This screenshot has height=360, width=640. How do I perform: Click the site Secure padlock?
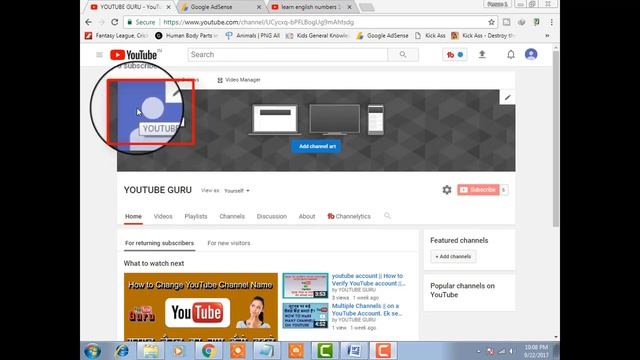pyautogui.click(x=130, y=22)
